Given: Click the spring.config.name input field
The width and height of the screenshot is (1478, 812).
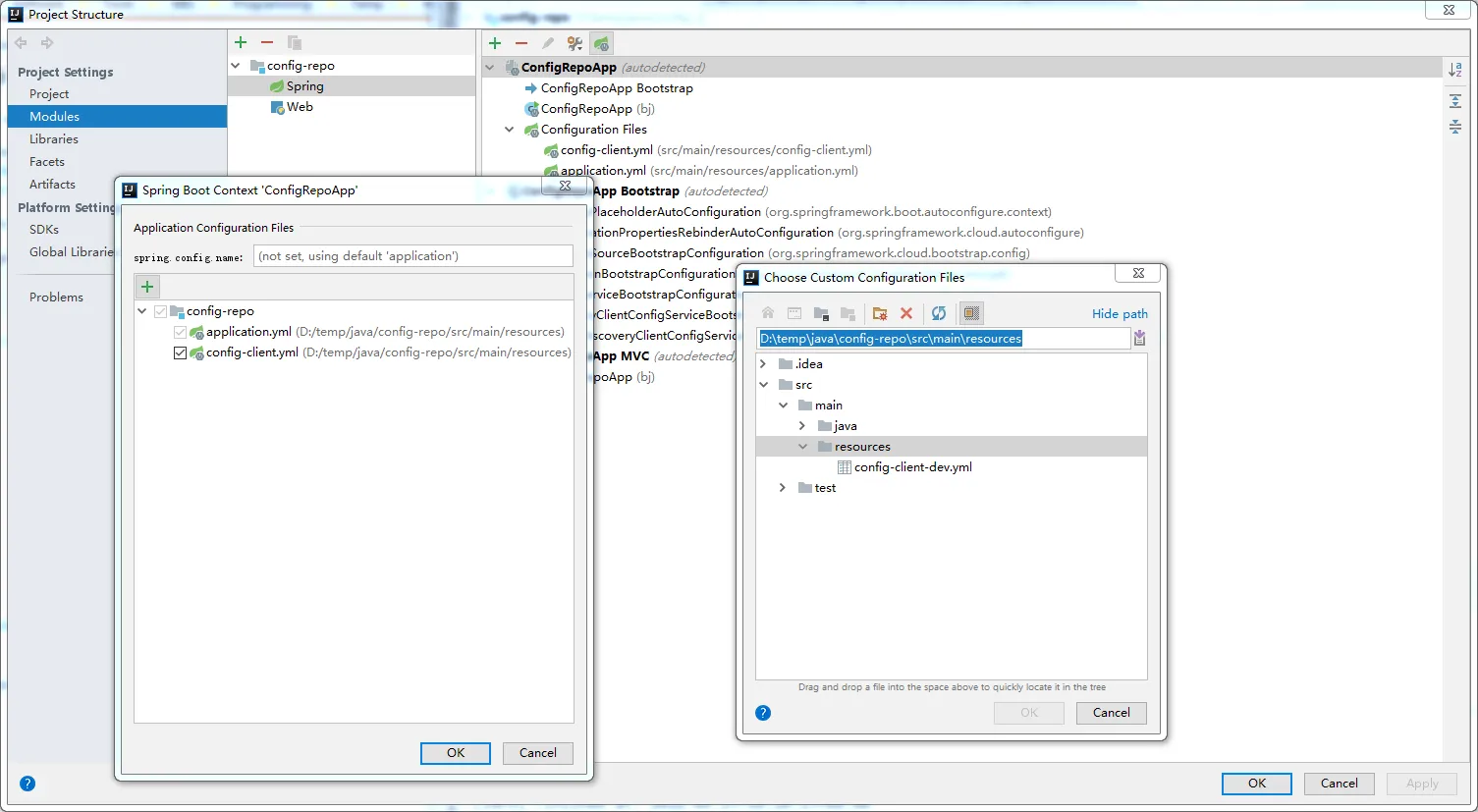Looking at the screenshot, I should click(x=413, y=256).
